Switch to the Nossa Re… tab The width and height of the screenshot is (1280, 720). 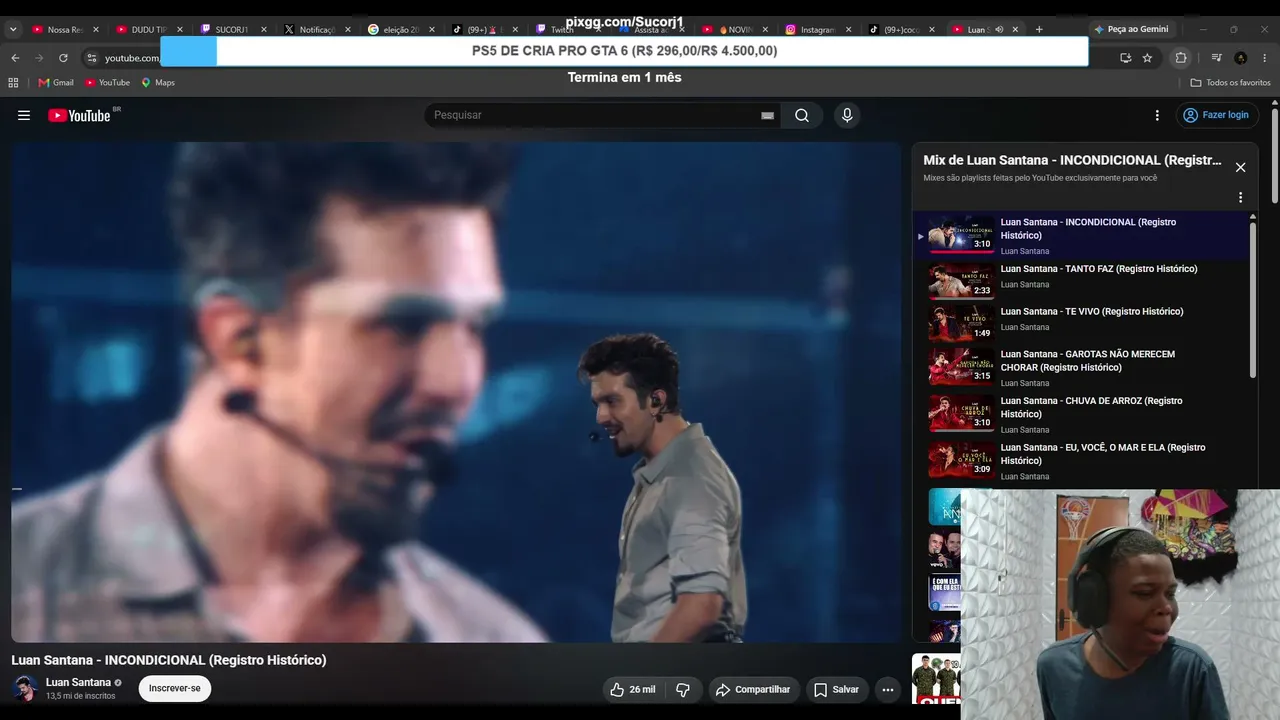click(65, 30)
